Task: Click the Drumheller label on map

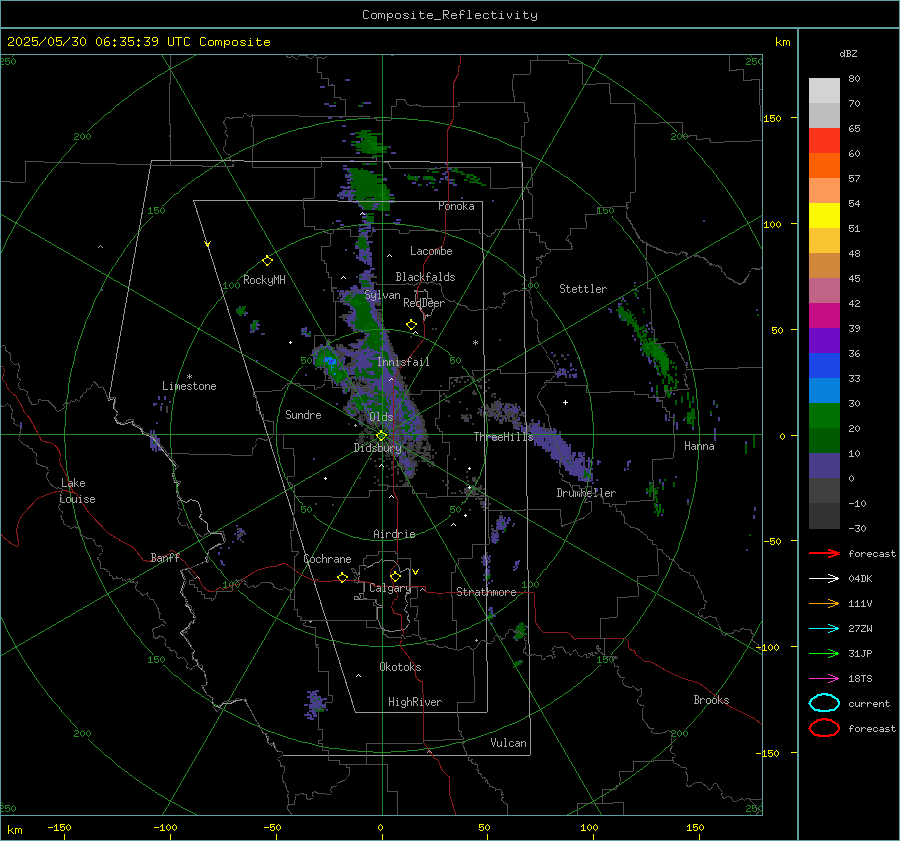Action: click(586, 493)
